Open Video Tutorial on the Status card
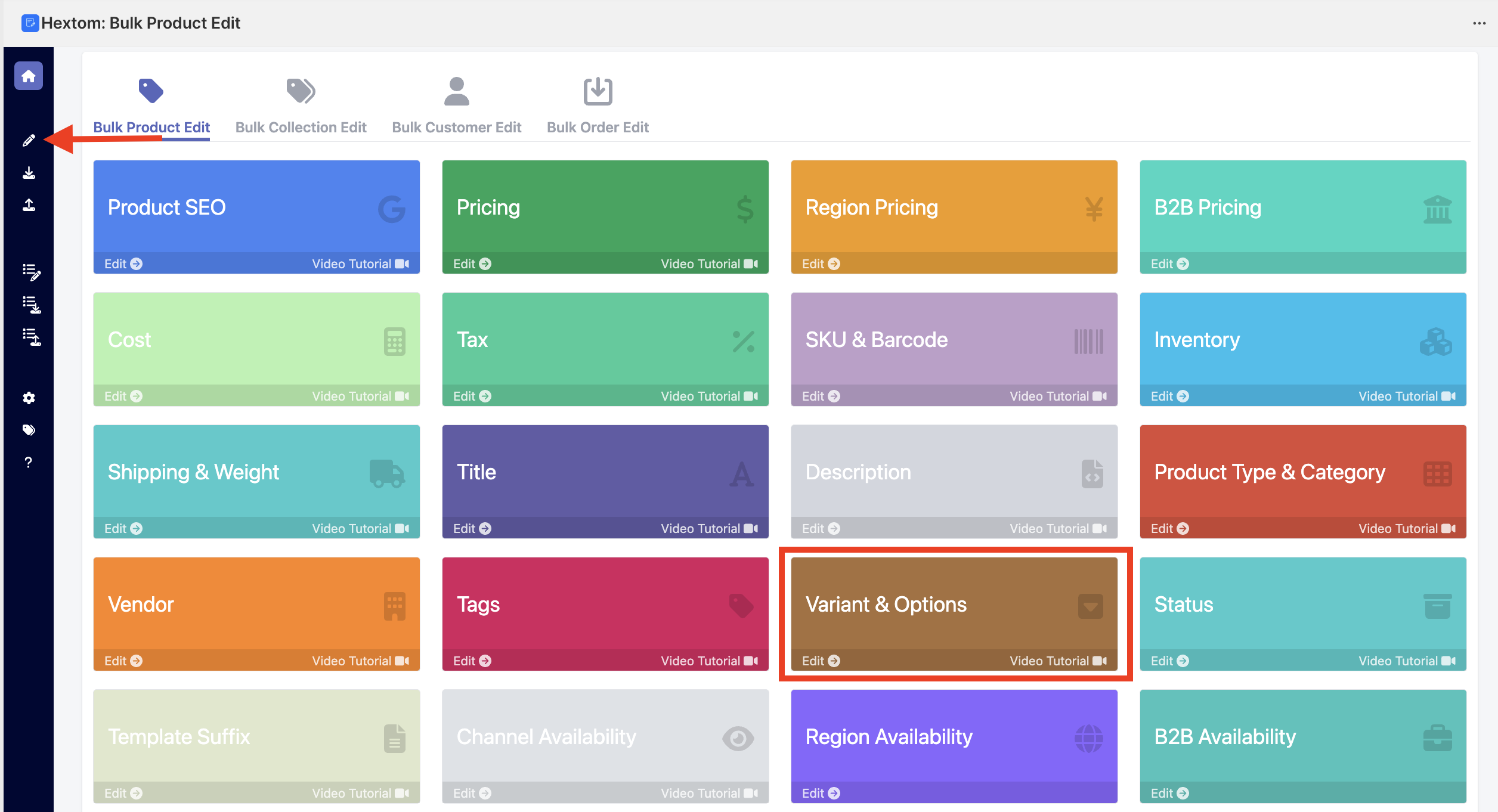The width and height of the screenshot is (1498, 812). [1406, 661]
